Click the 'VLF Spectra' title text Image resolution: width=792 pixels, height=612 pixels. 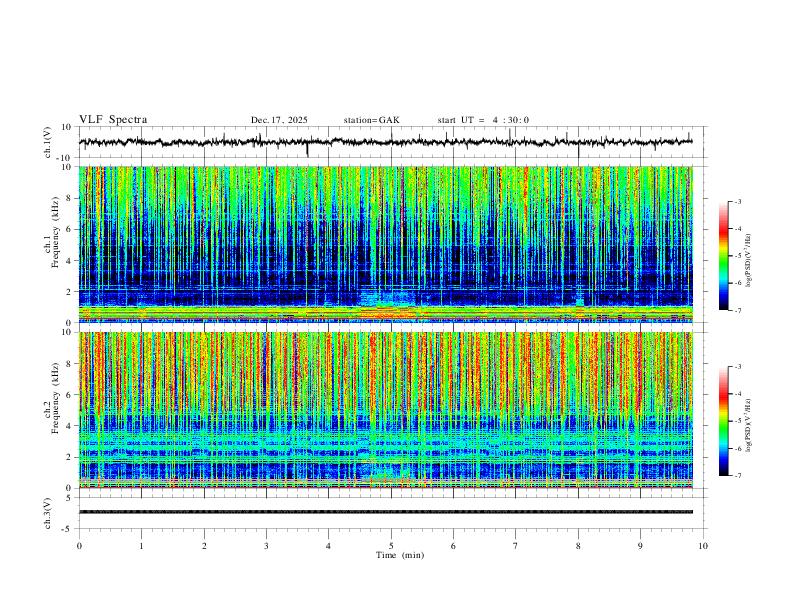(x=113, y=120)
